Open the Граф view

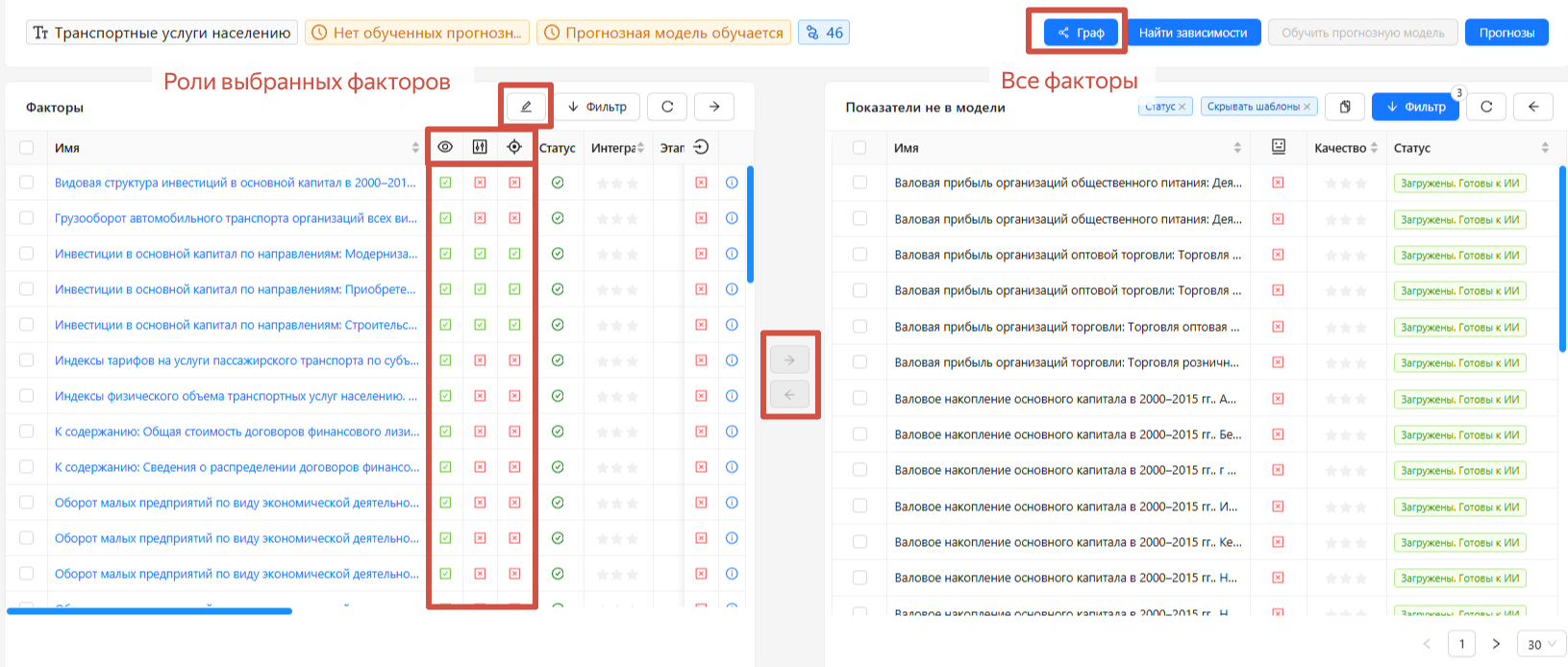click(1082, 33)
